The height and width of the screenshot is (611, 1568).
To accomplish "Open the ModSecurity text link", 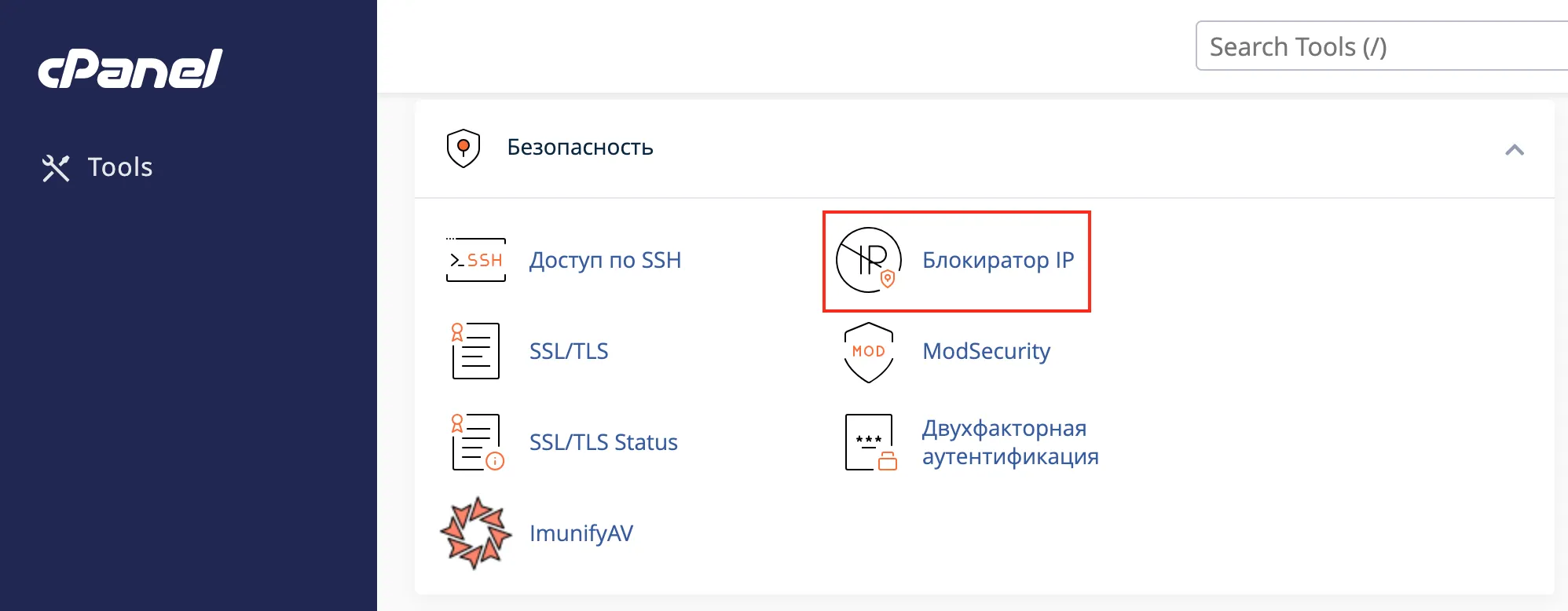I will tap(986, 351).
